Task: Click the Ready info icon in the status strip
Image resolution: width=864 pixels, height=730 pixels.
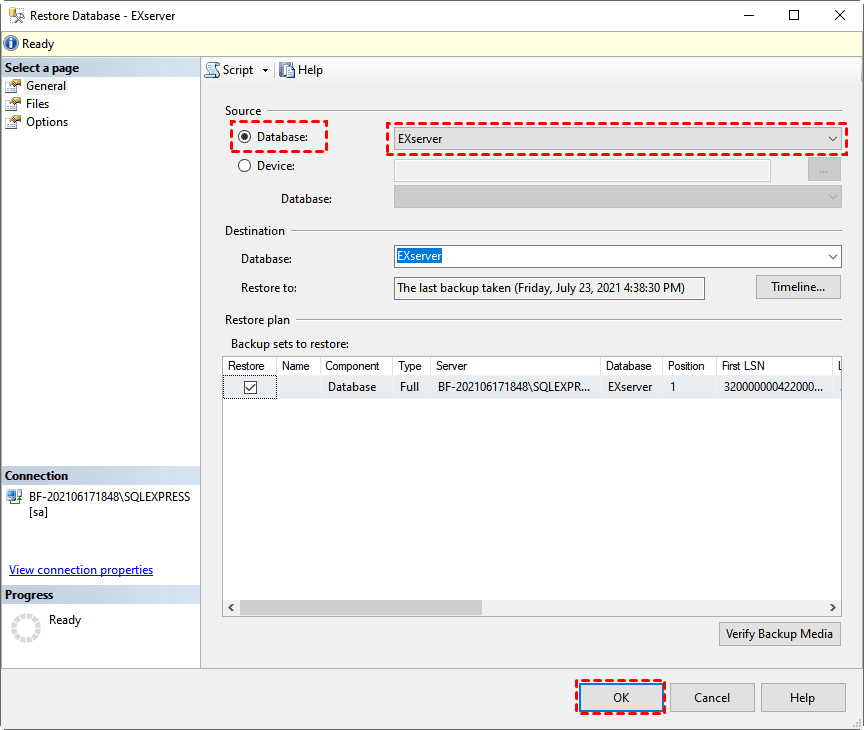Action: pos(10,43)
